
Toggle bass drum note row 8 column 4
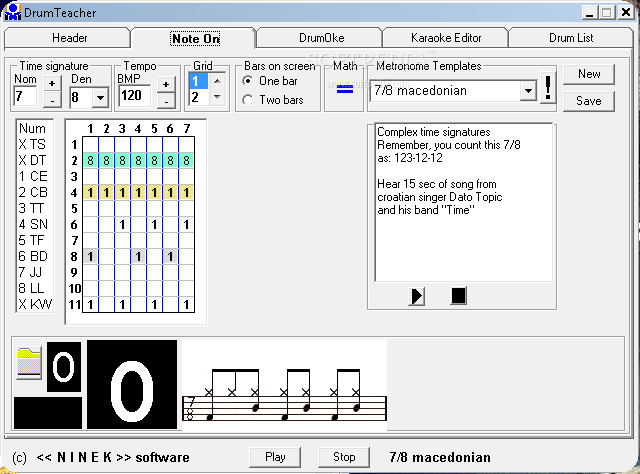(x=138, y=256)
